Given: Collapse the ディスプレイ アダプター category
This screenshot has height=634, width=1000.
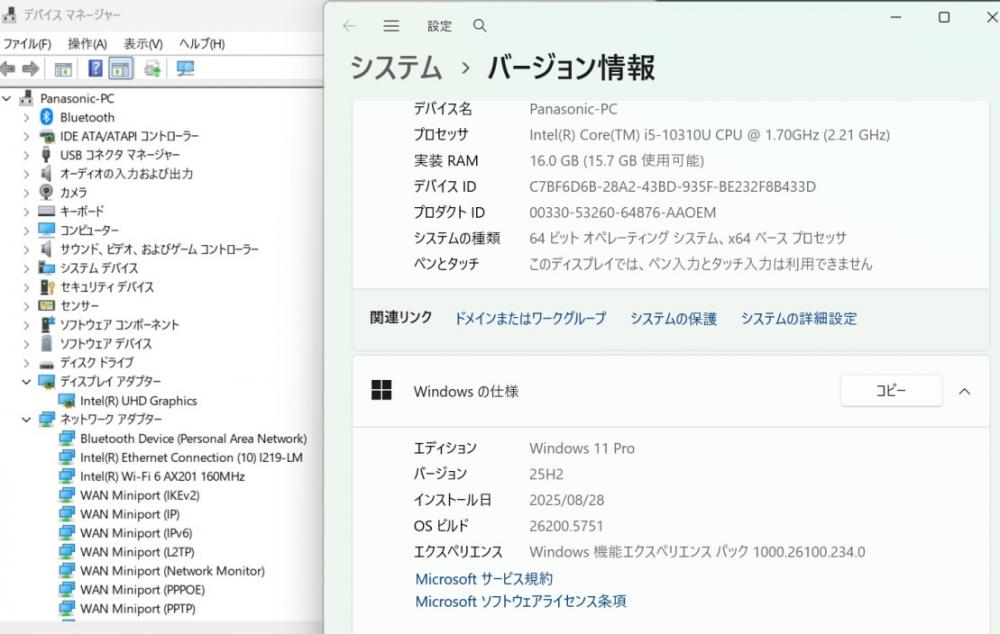Looking at the screenshot, I should pyautogui.click(x=26, y=381).
